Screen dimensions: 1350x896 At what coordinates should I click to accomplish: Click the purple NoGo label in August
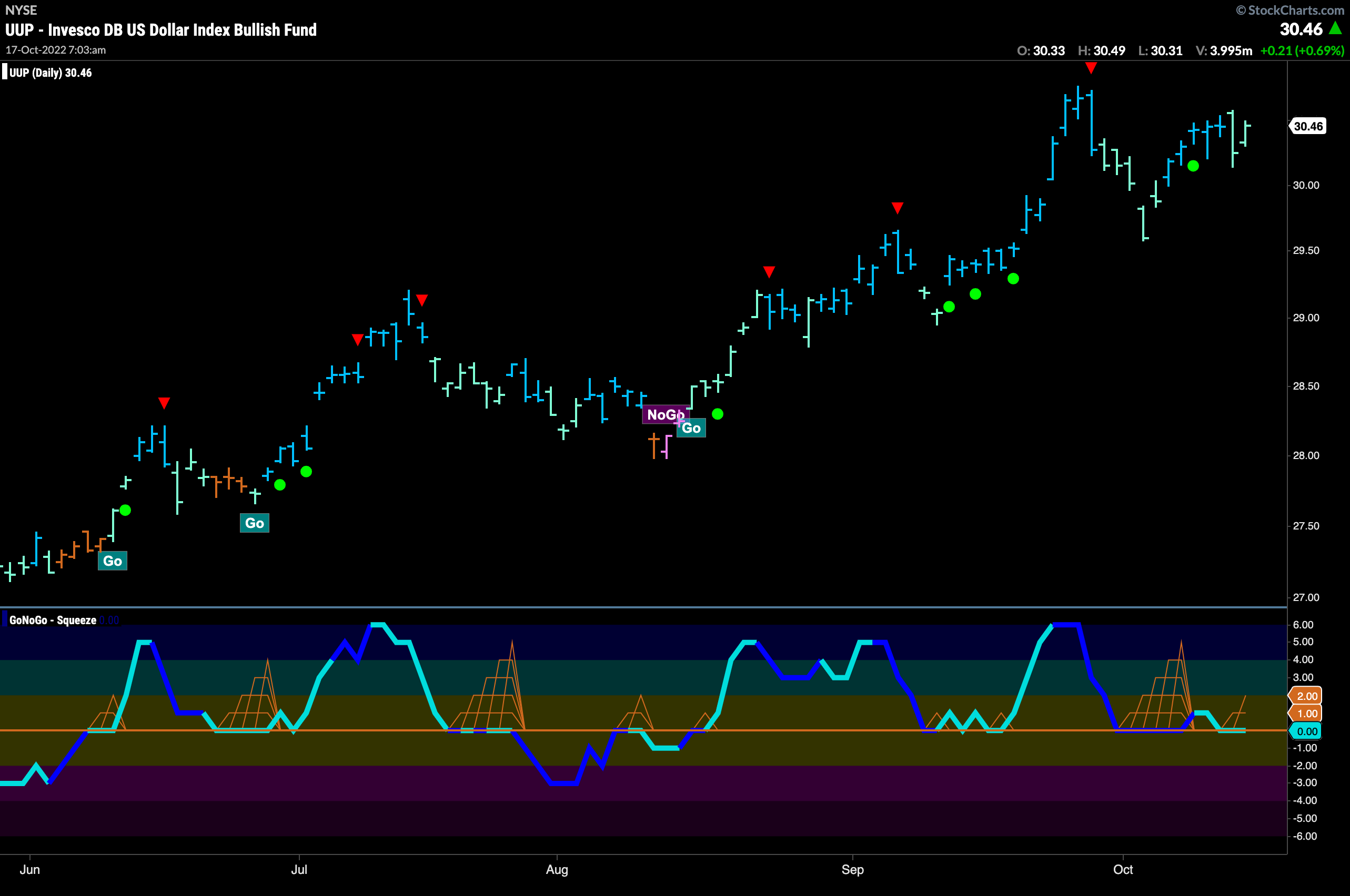point(665,415)
